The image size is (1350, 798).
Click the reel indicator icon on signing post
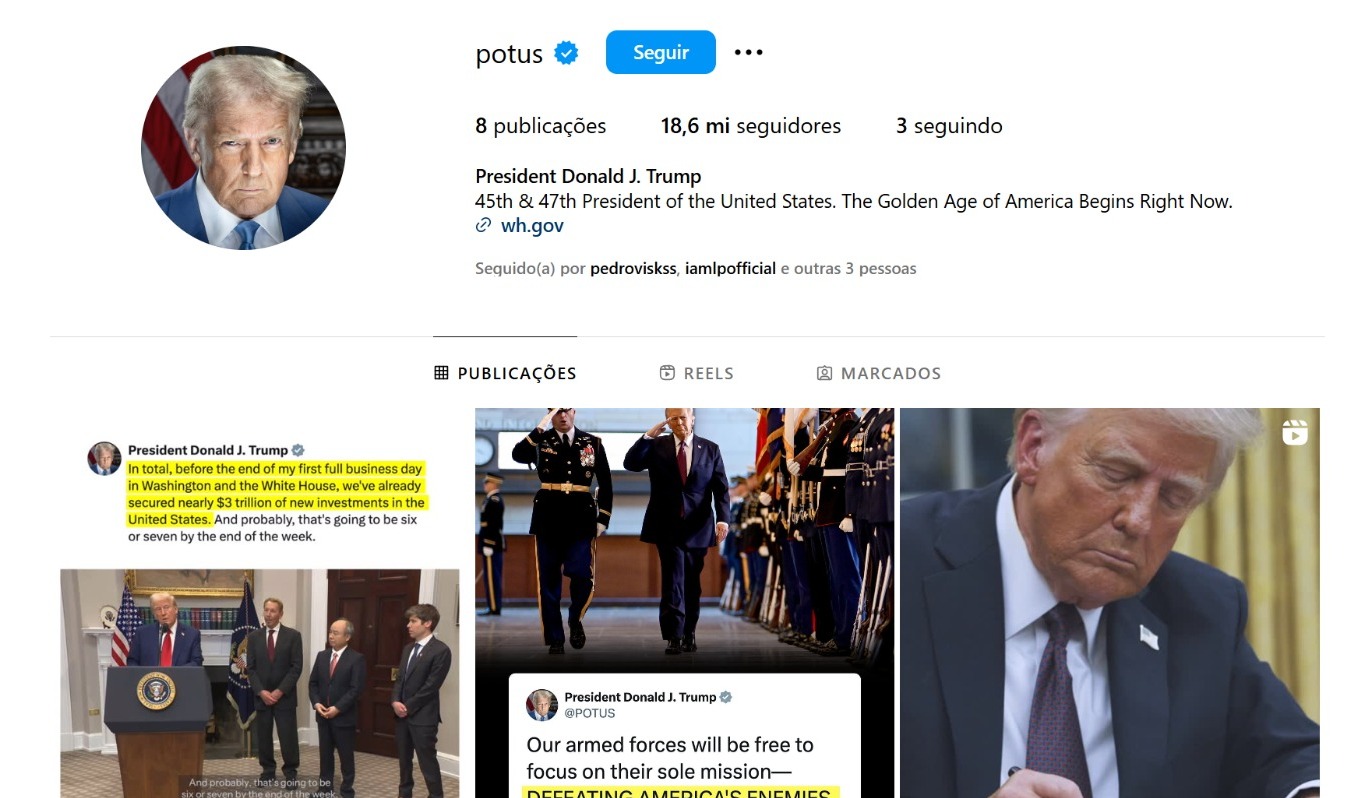(x=1295, y=432)
